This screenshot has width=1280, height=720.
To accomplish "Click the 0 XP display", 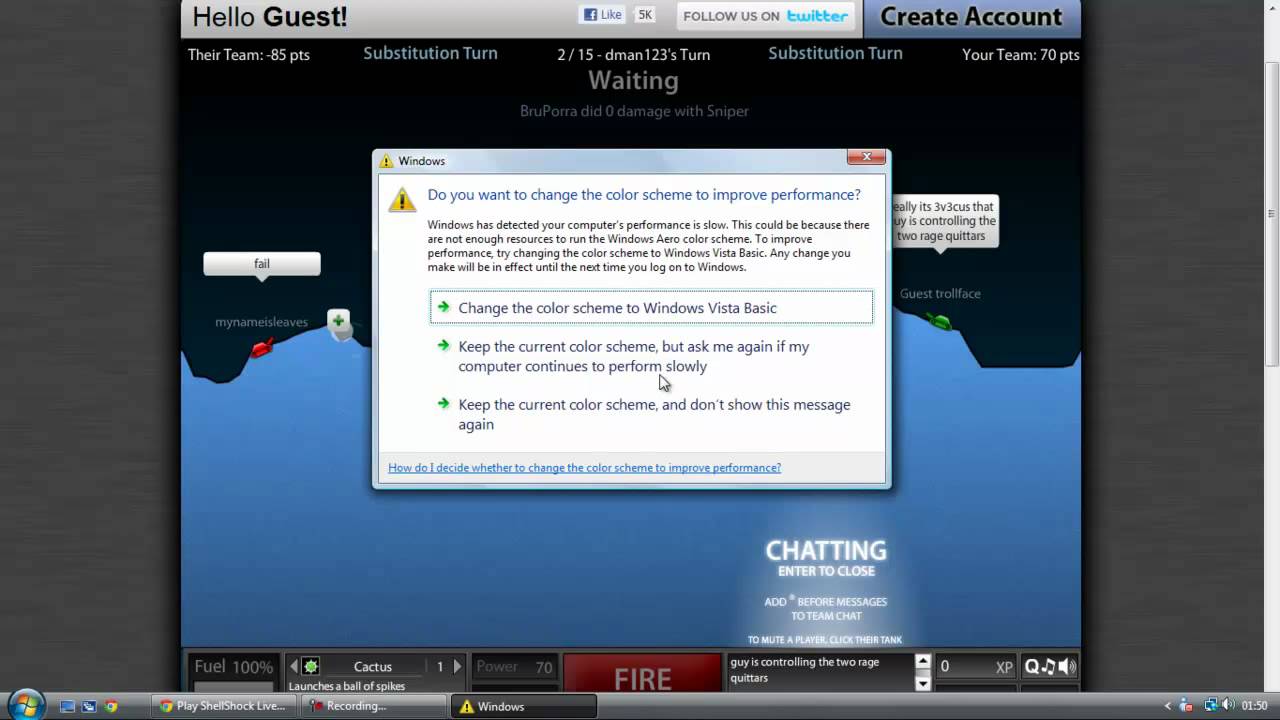I will click(x=976, y=667).
